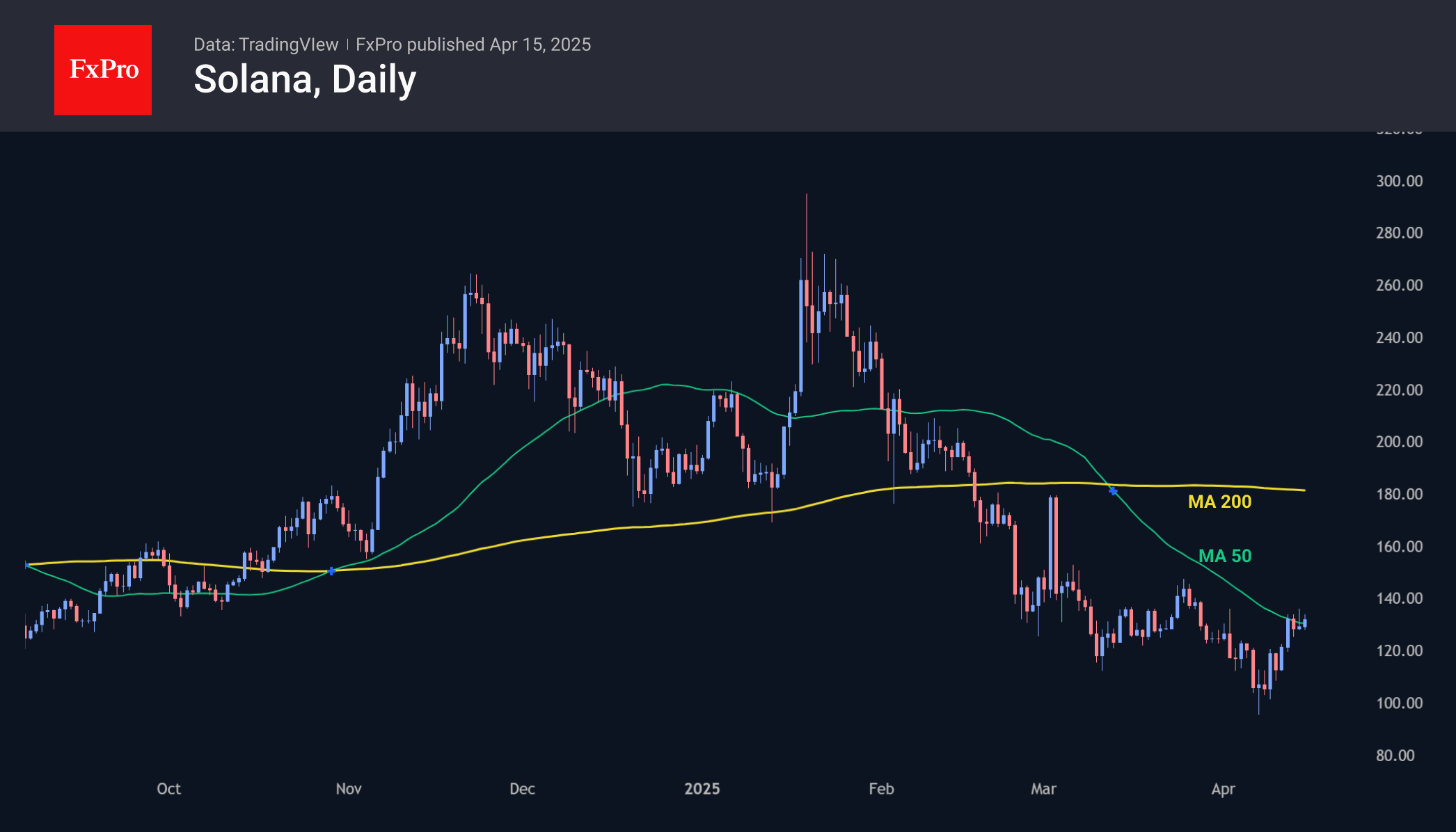Click the "Solana, Daily" chart title
This screenshot has height=832, width=1456.
tap(305, 79)
